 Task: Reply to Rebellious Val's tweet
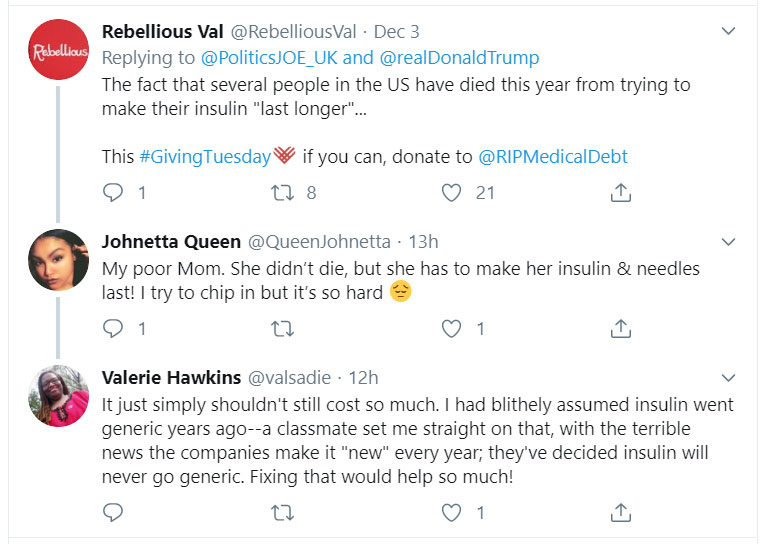point(114,193)
